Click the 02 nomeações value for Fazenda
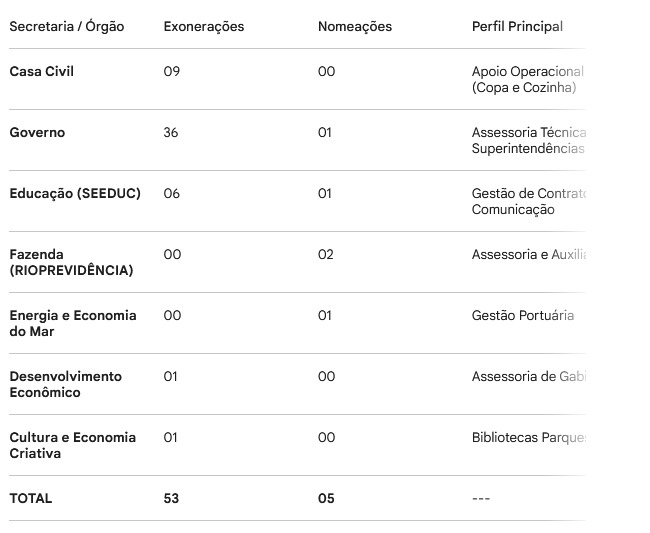Viewport: 650px width, 533px height. (326, 255)
